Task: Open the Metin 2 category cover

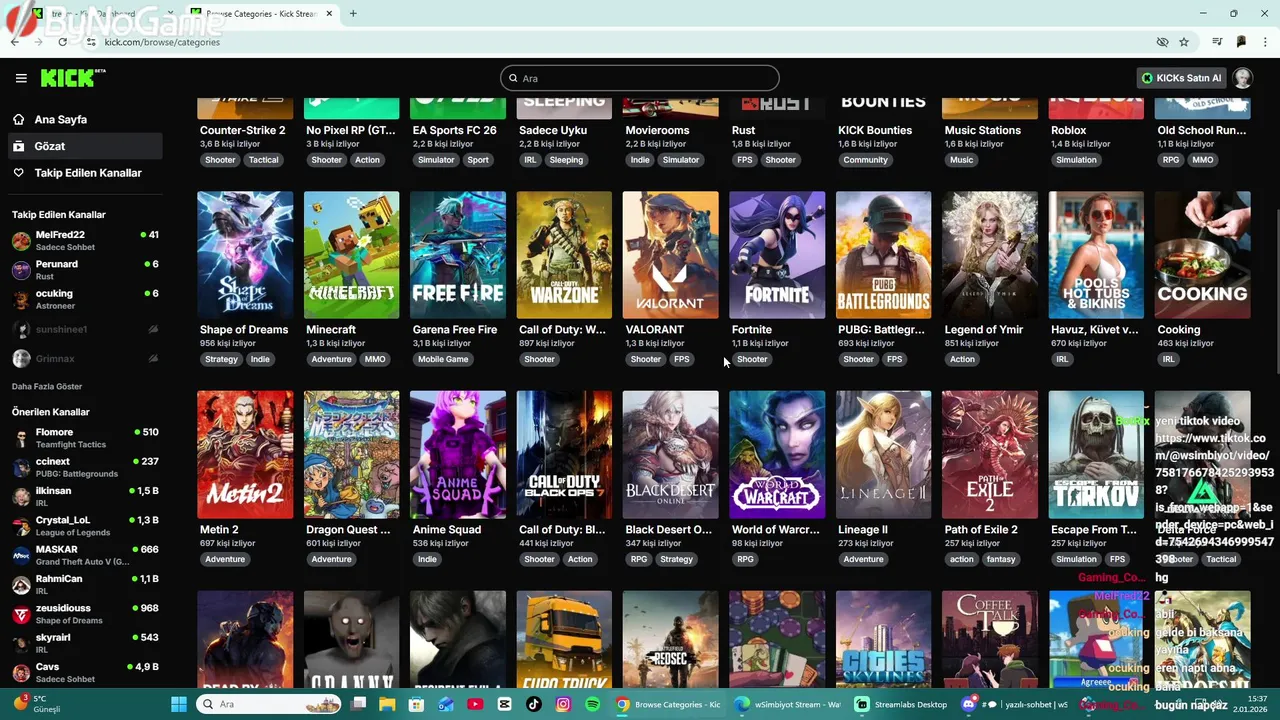Action: click(245, 455)
